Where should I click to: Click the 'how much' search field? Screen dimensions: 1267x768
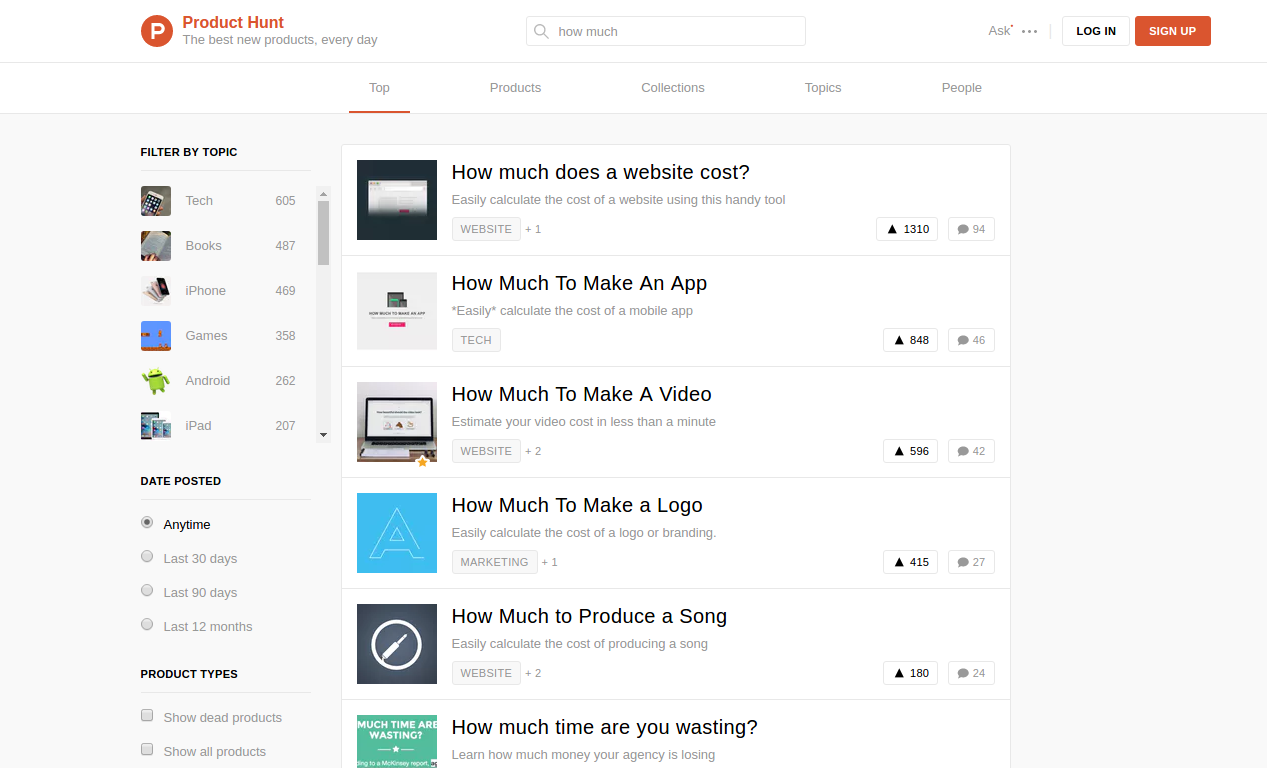pos(675,31)
